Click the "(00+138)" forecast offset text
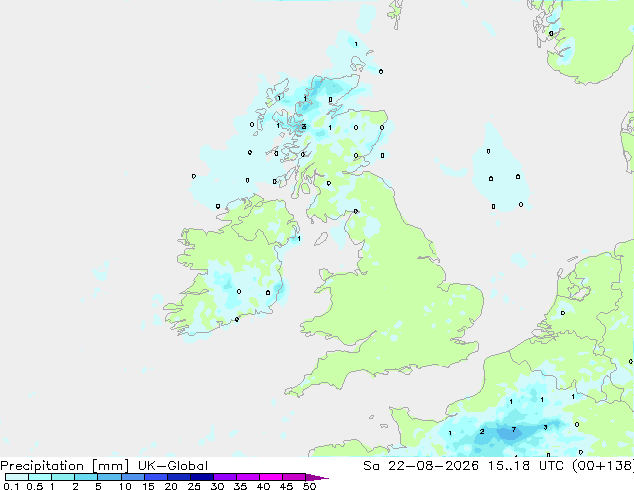634x490 pixels. [x=603, y=466]
